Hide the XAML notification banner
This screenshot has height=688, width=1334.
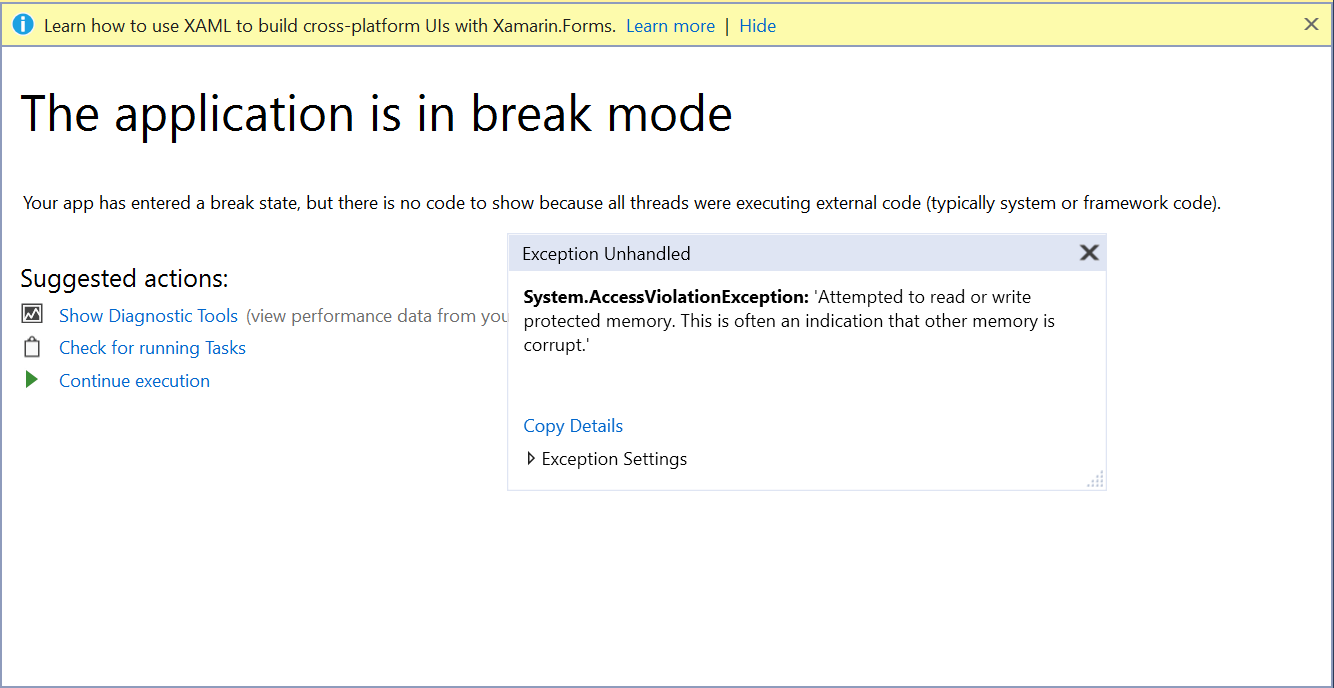tap(757, 26)
